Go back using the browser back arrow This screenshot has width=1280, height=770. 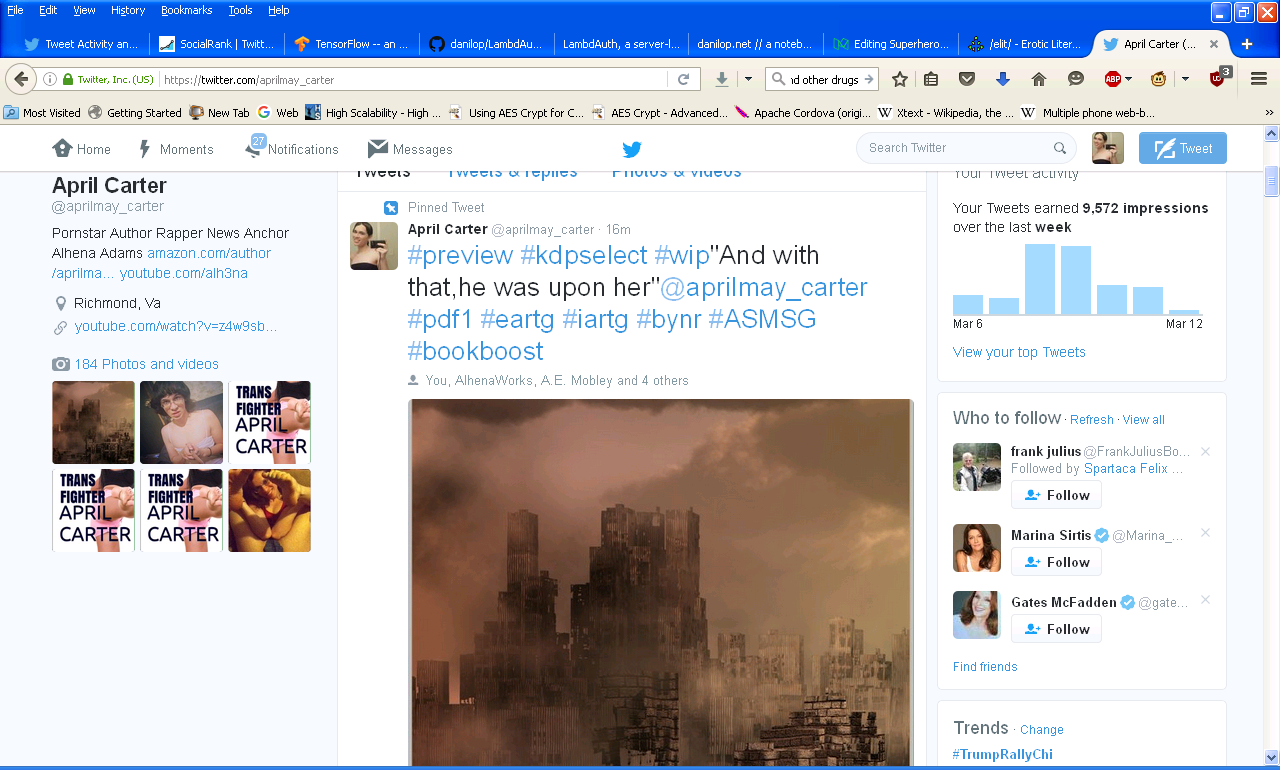[21, 79]
